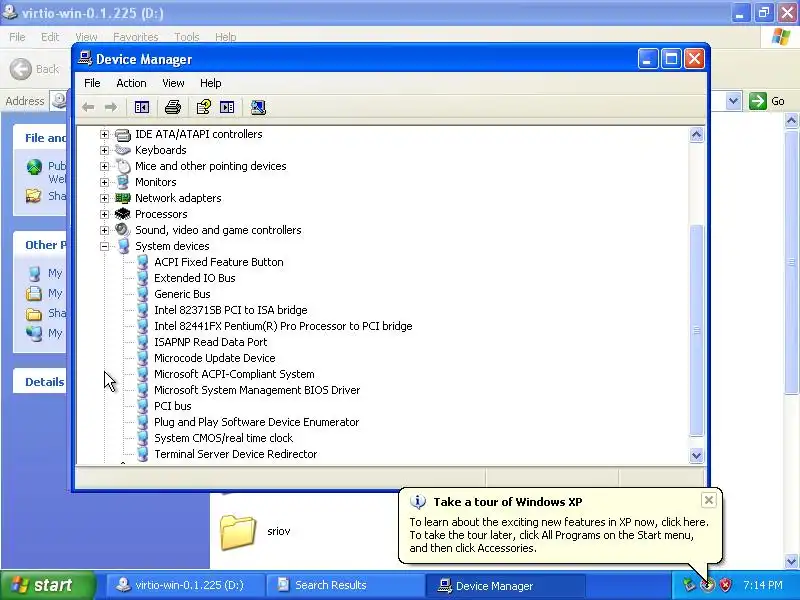Select the Monitors category icon
This screenshot has width=800, height=600.
point(123,182)
